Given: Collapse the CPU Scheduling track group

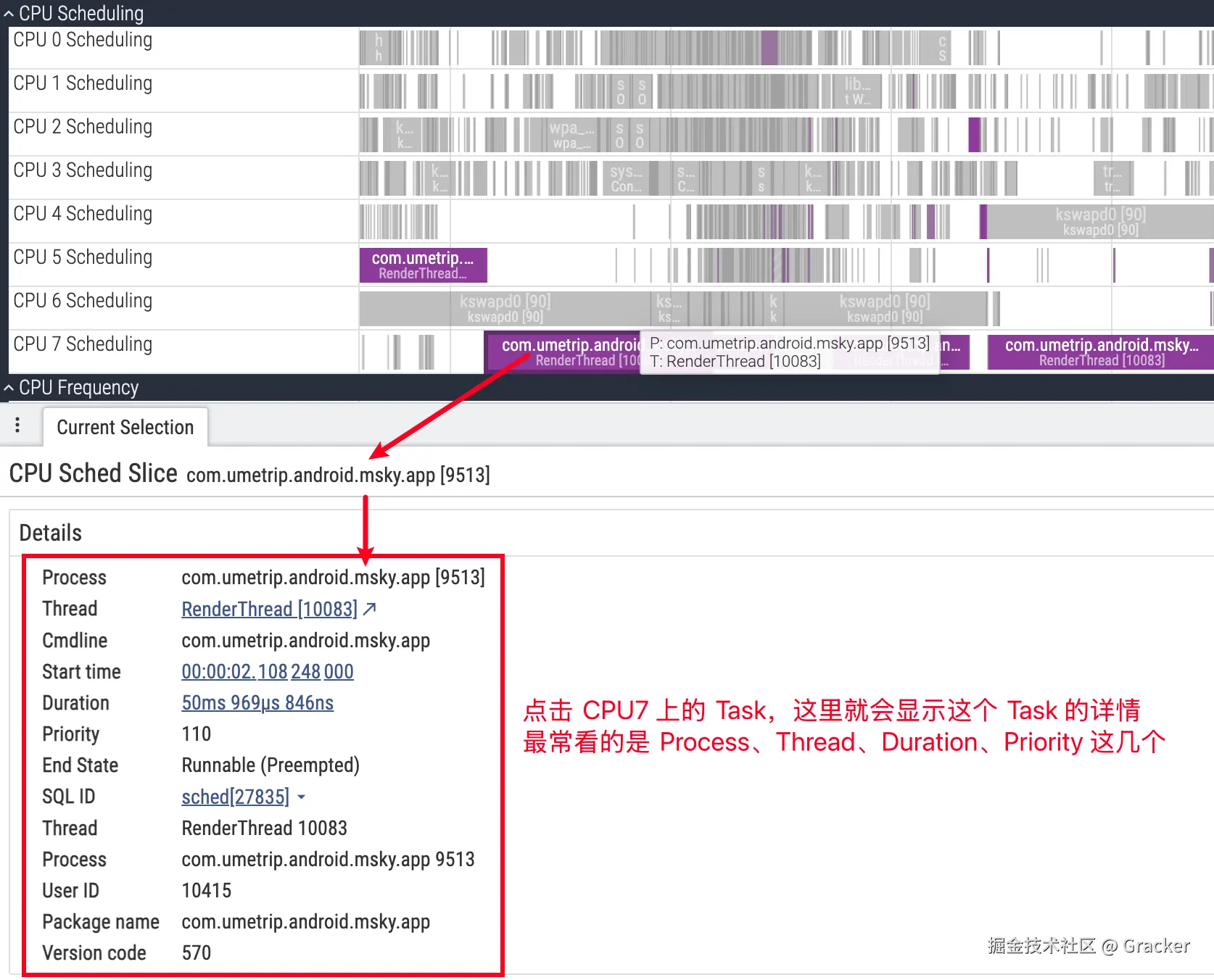Looking at the screenshot, I should pos(9,14).
